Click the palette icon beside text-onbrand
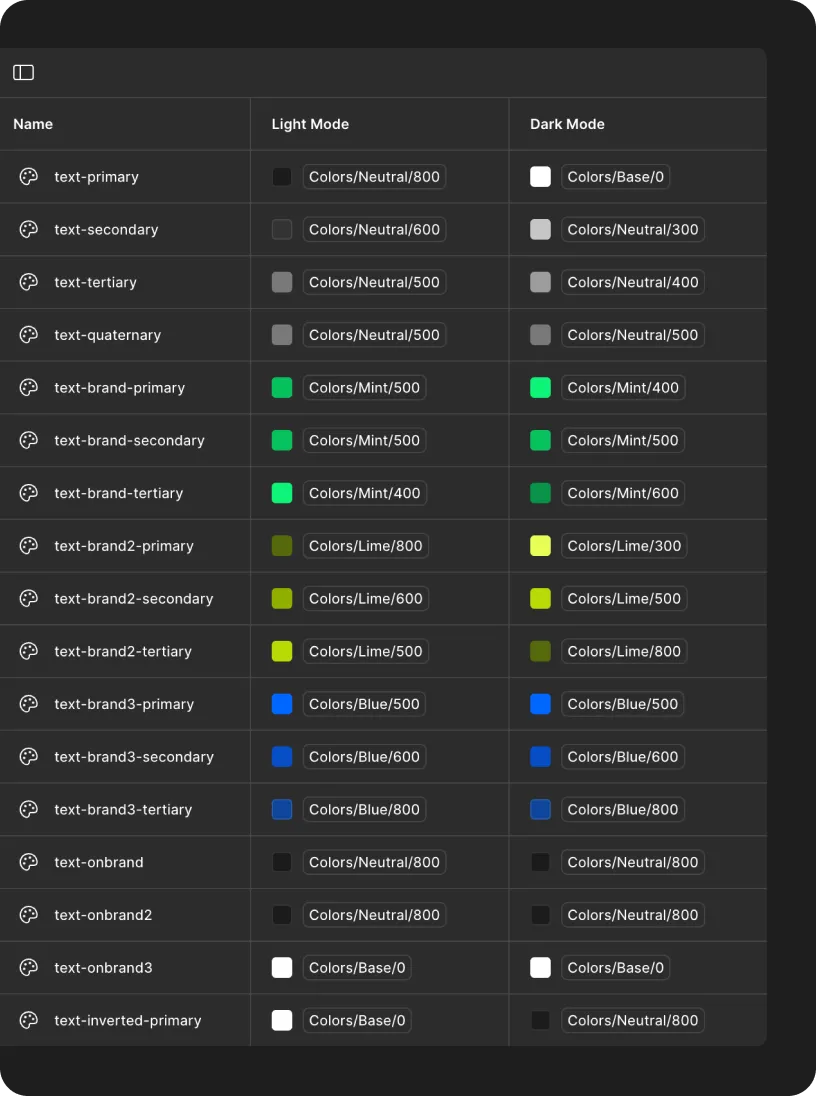The width and height of the screenshot is (816, 1096). 27,861
